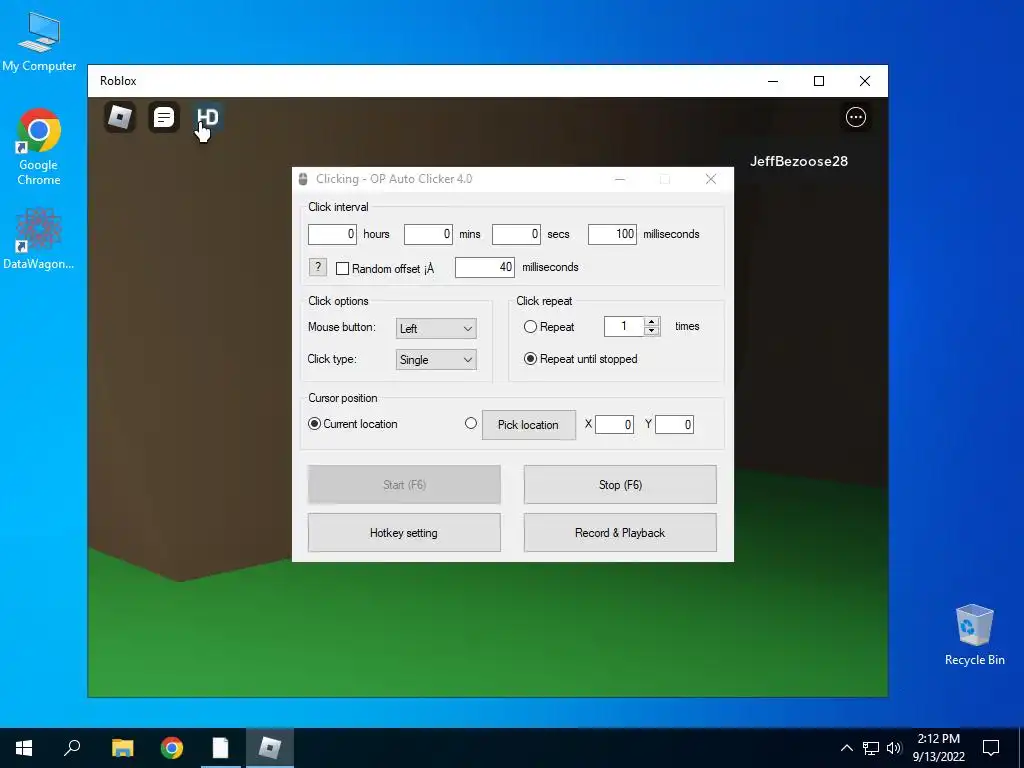1024x768 pixels.
Task: Click the X coordinate field
Action: 614,424
